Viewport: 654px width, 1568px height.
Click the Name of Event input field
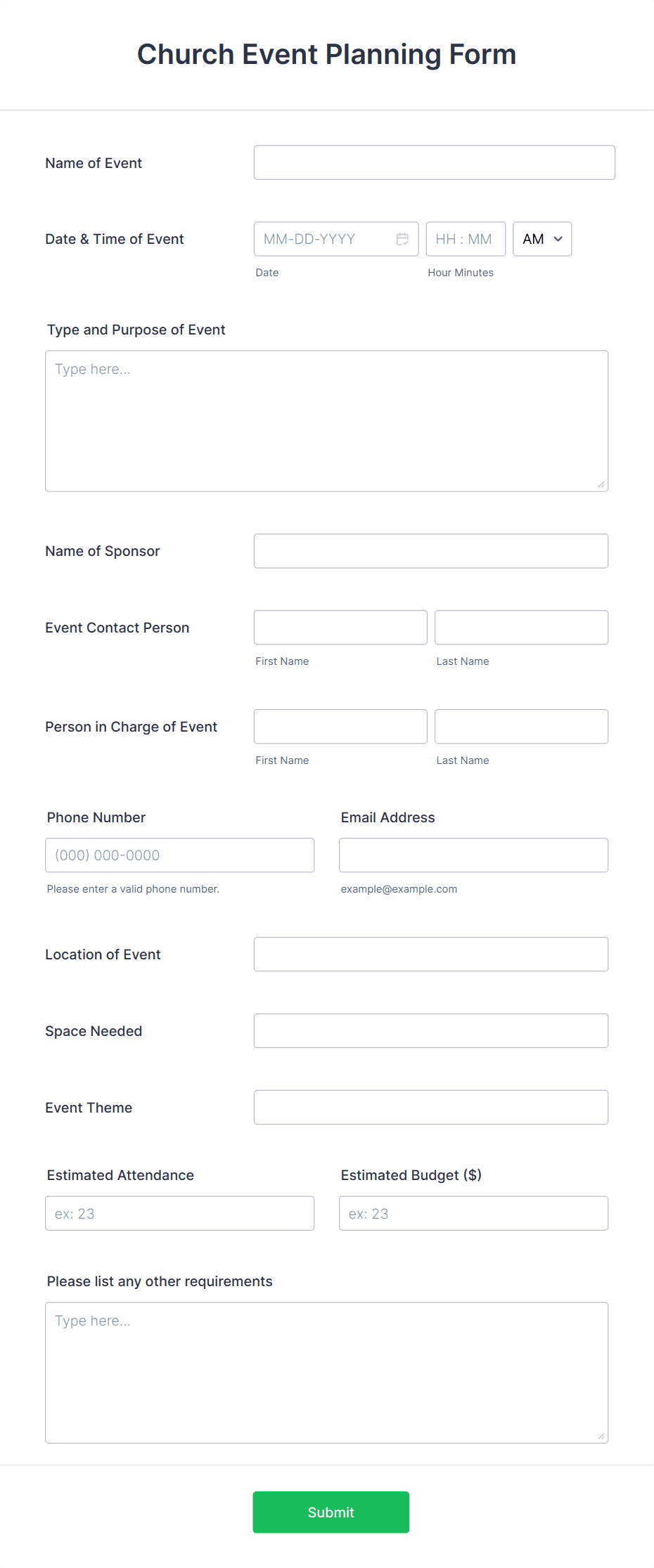click(x=433, y=162)
